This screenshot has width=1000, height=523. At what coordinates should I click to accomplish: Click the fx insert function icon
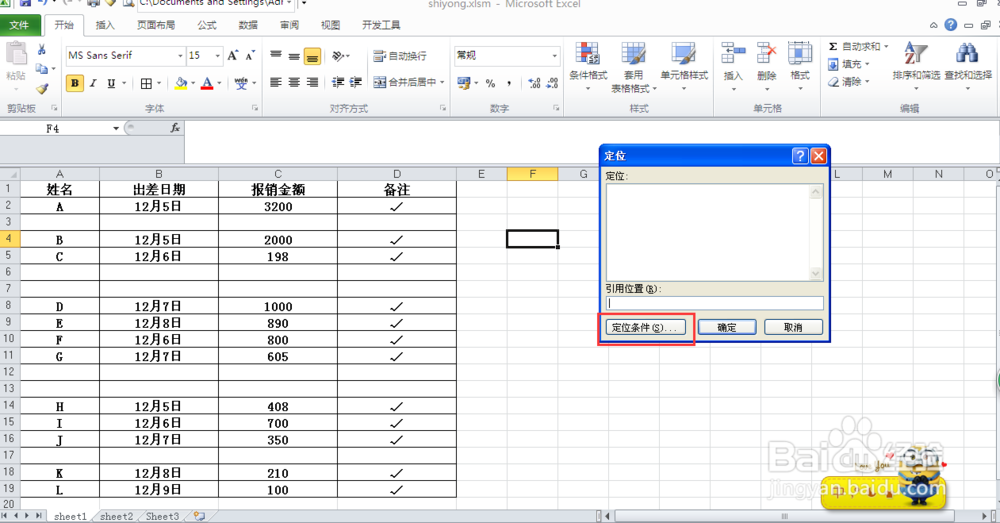point(175,128)
